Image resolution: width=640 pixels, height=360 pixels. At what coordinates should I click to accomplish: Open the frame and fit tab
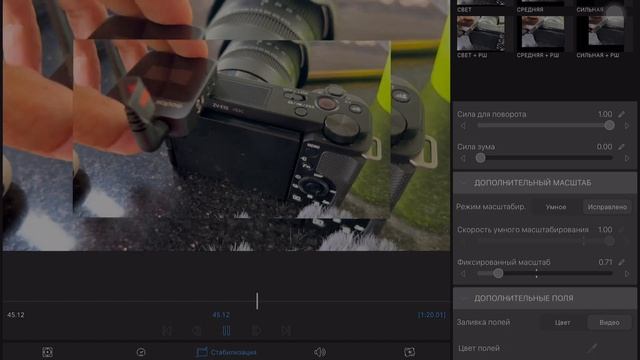pyautogui.click(x=47, y=352)
